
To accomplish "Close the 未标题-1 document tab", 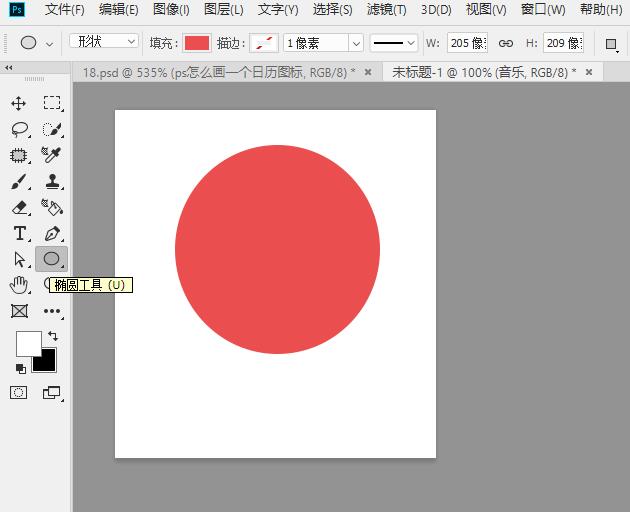I will click(588, 72).
